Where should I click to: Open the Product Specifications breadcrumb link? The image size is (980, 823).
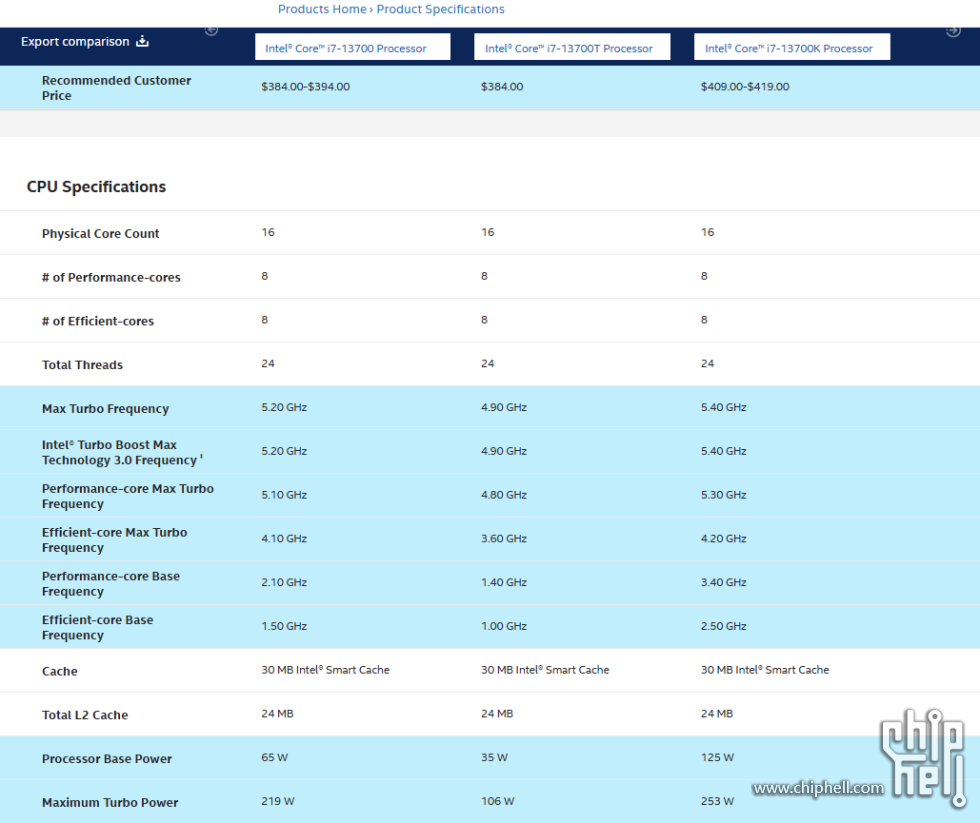[440, 9]
